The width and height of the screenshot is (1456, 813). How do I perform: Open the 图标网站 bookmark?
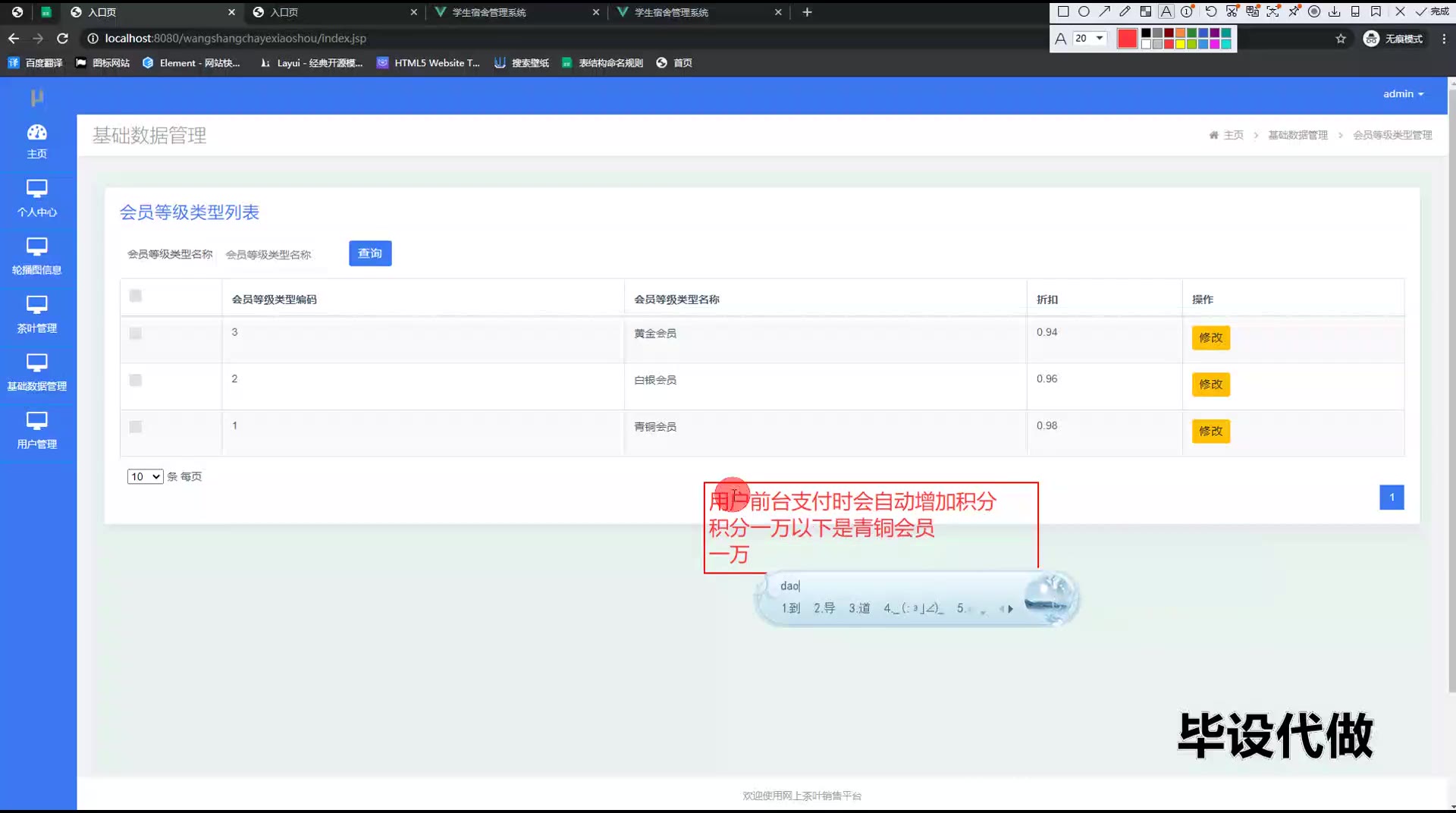pyautogui.click(x=102, y=63)
